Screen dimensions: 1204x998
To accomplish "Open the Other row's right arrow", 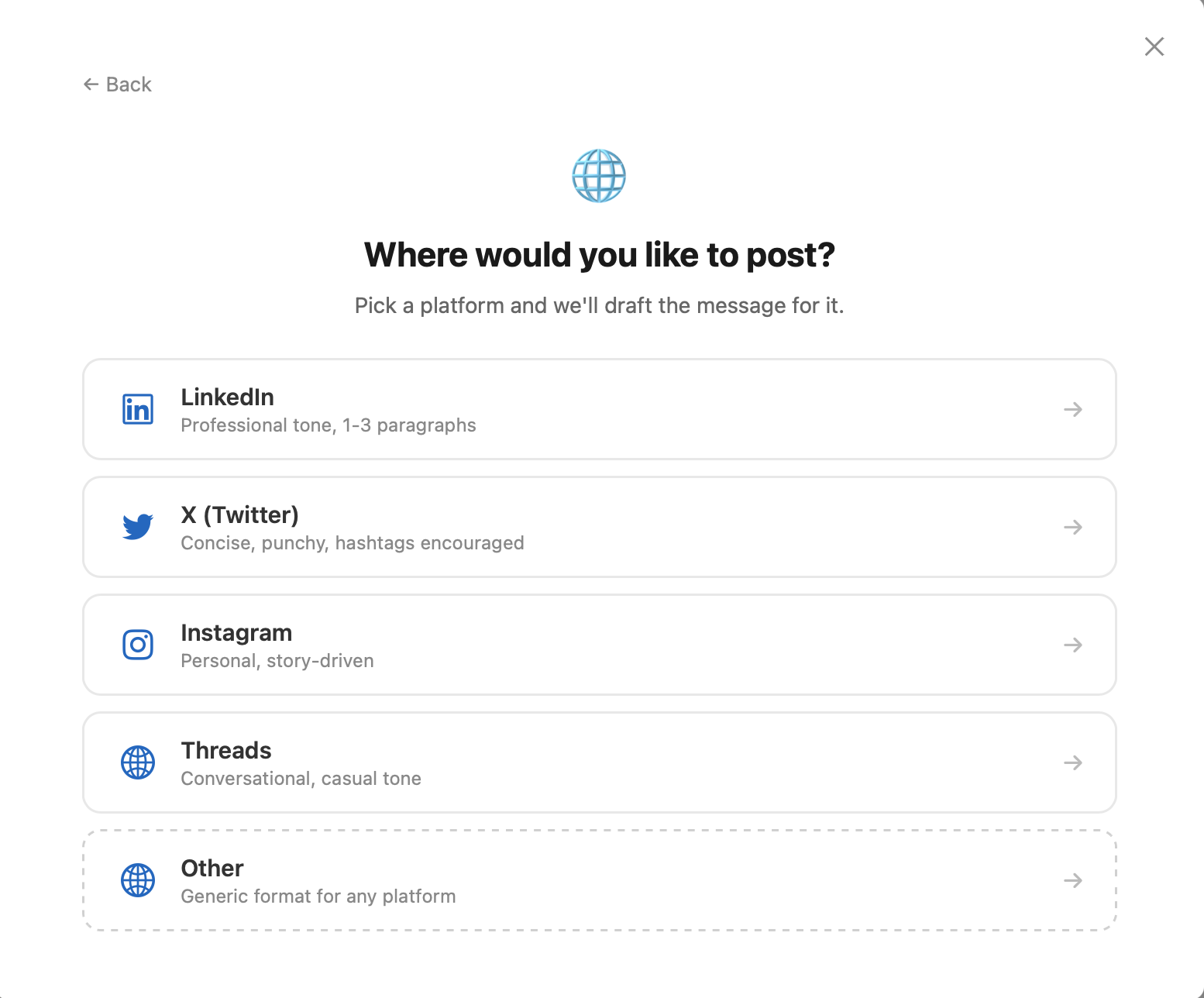I will (1073, 880).
